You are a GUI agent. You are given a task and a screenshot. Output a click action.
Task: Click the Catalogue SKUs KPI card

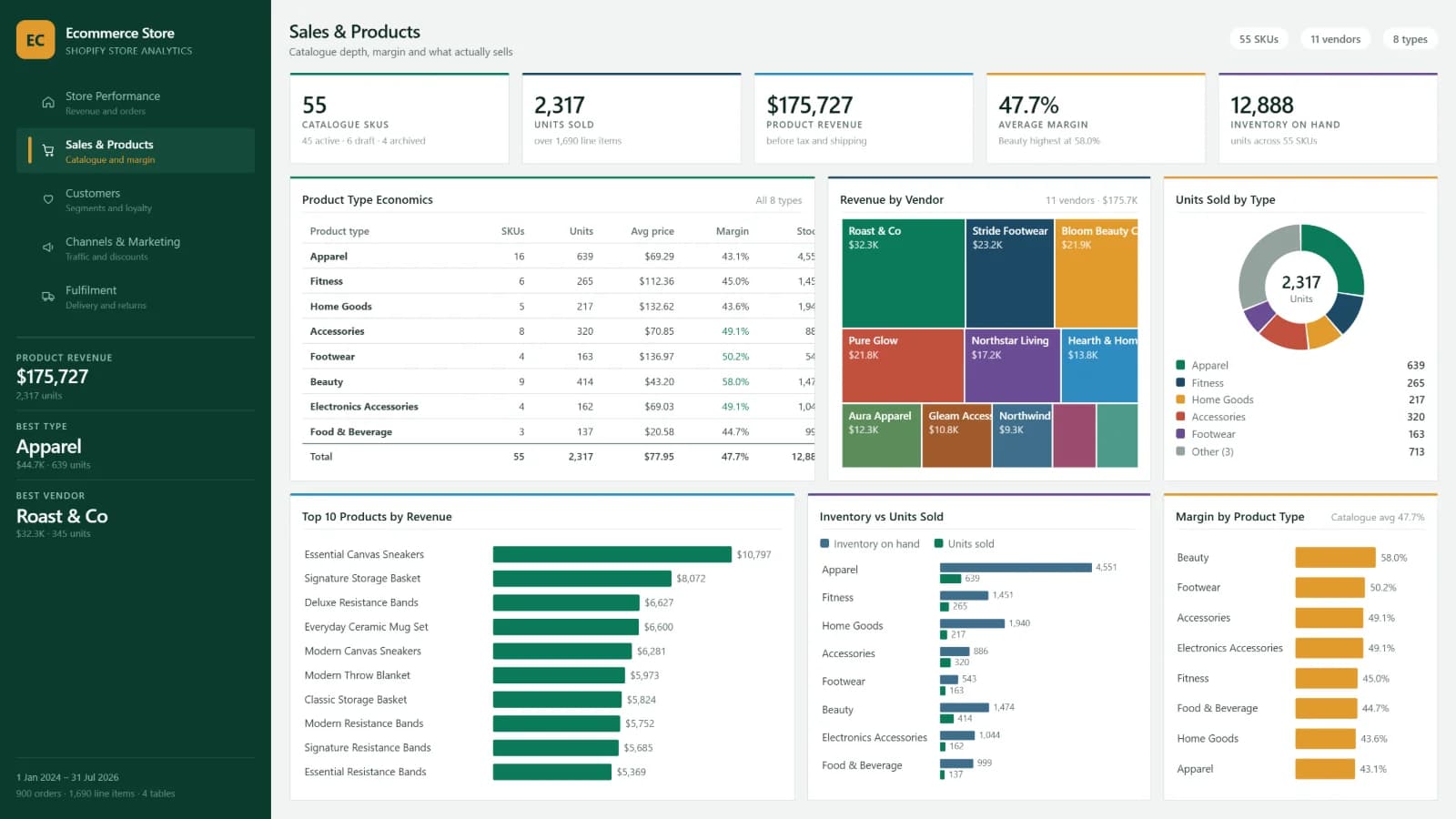399,118
